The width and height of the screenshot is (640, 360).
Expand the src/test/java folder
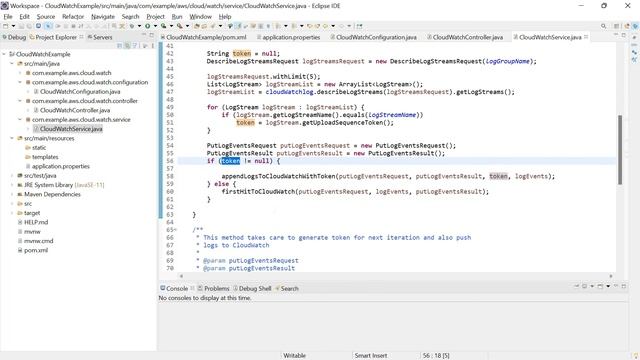point(12,176)
